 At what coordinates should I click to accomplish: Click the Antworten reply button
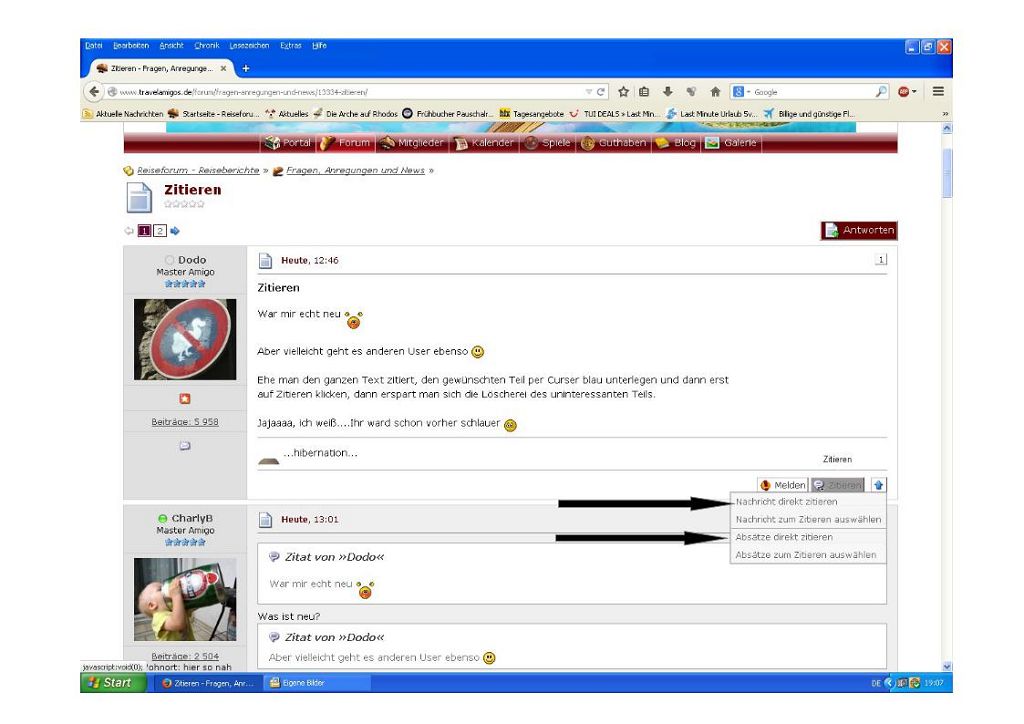pyautogui.click(x=858, y=231)
